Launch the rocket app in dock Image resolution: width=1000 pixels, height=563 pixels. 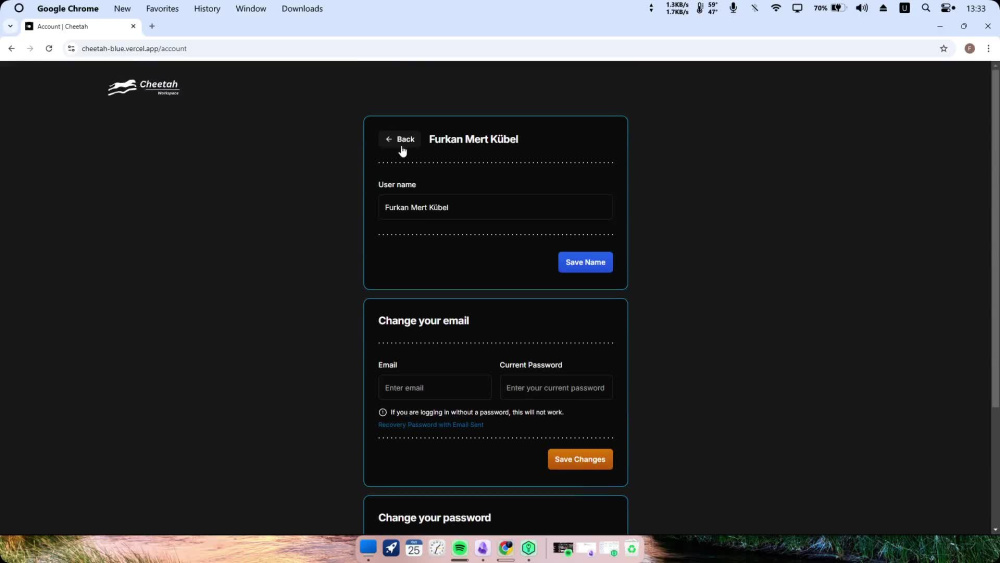pos(391,548)
